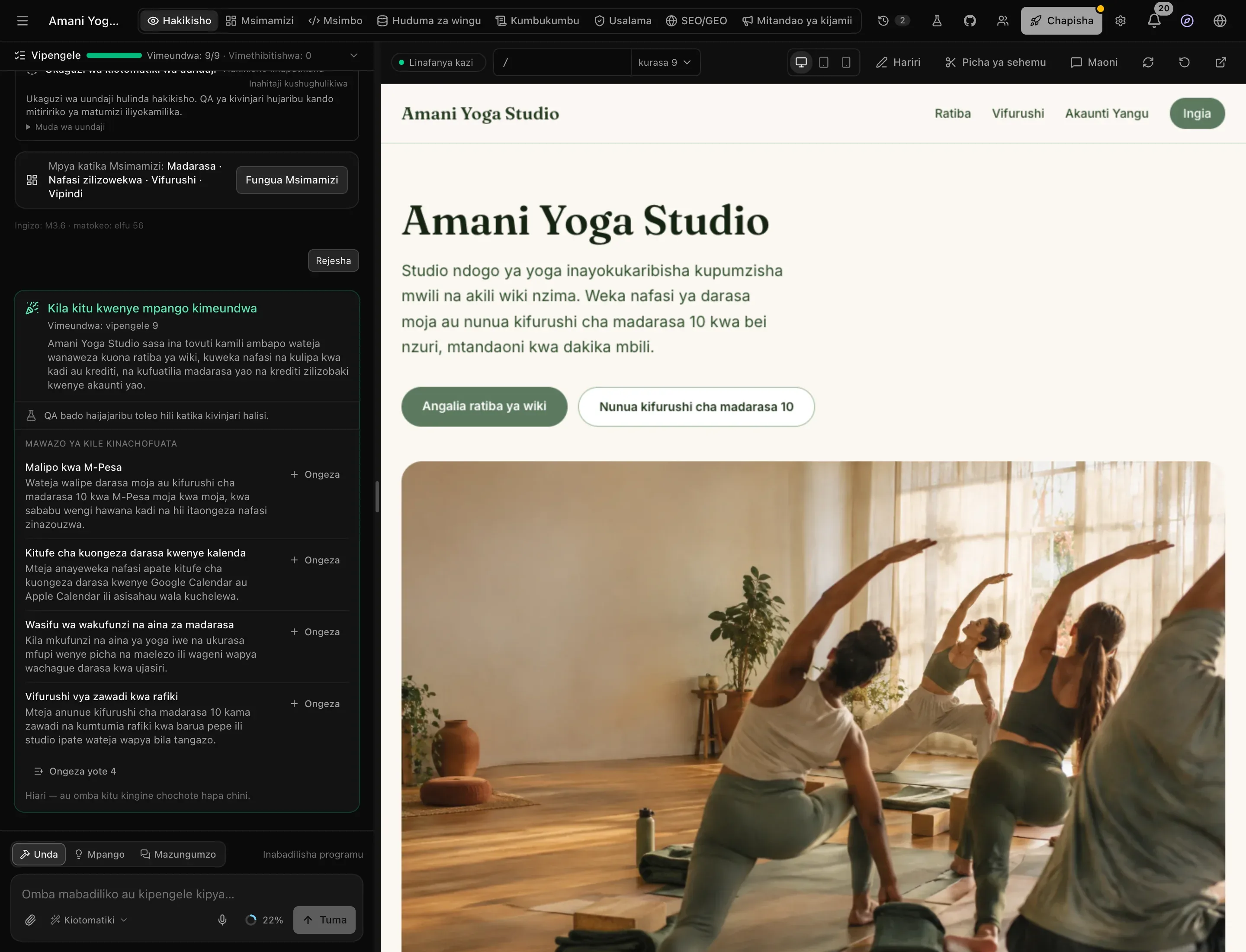Image resolution: width=1246 pixels, height=952 pixels.
Task: Add the Malipo kwa M-Pesa idea with Ongeza
Action: 315,474
